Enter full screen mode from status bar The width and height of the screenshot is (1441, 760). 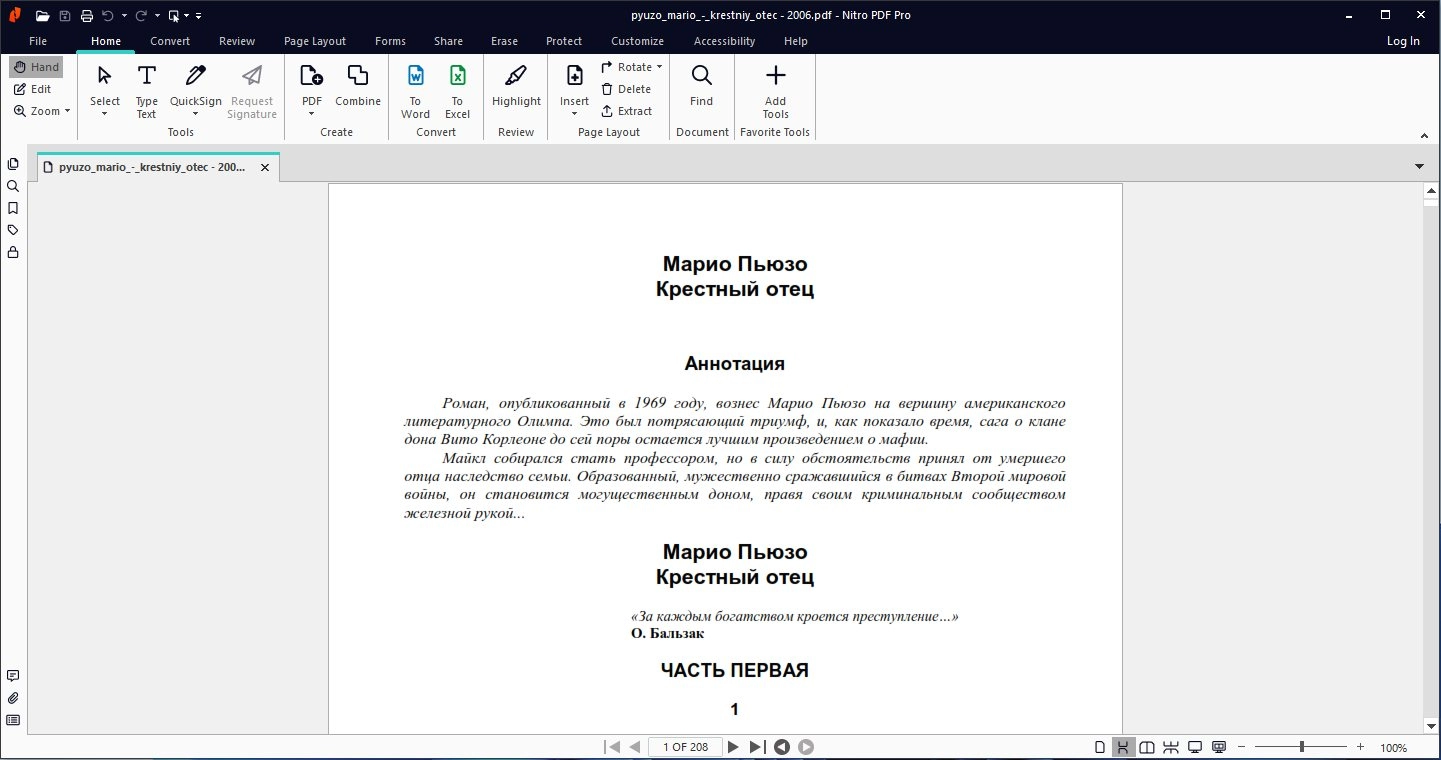tap(1194, 747)
